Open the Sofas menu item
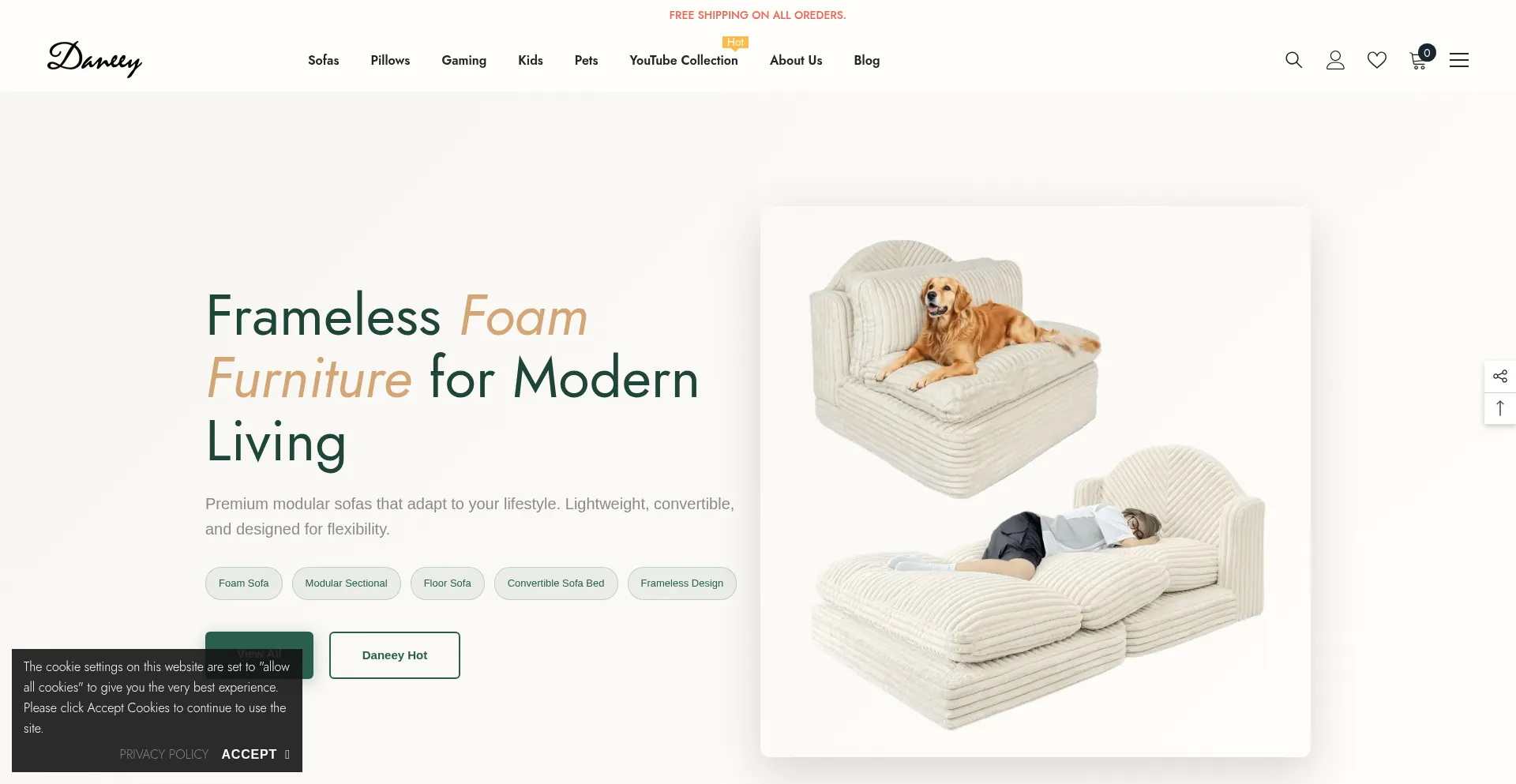1516x784 pixels. click(x=324, y=60)
